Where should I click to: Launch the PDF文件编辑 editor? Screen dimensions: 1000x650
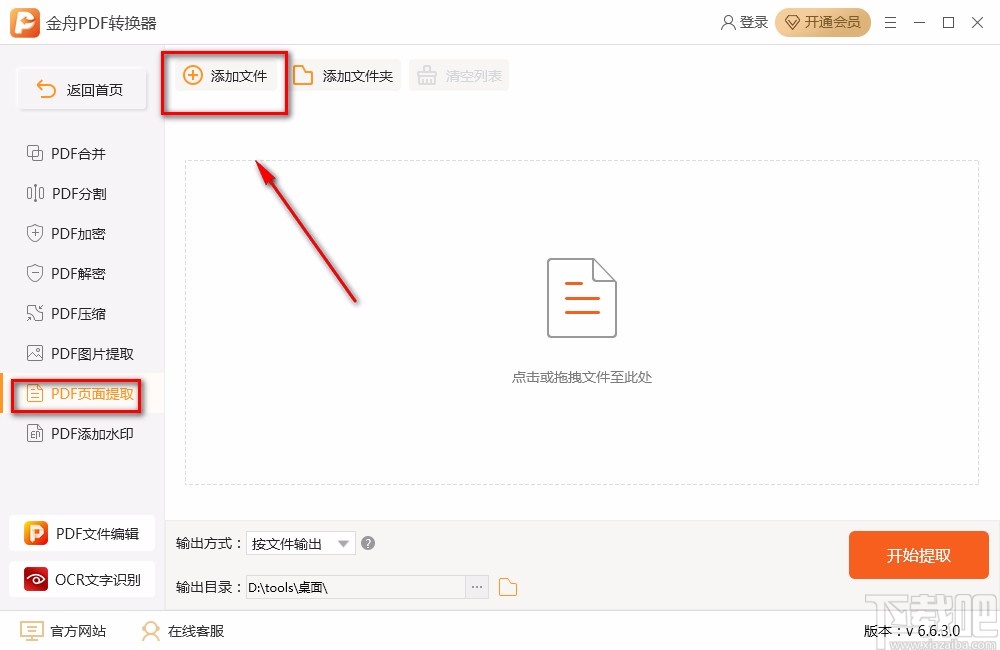82,533
